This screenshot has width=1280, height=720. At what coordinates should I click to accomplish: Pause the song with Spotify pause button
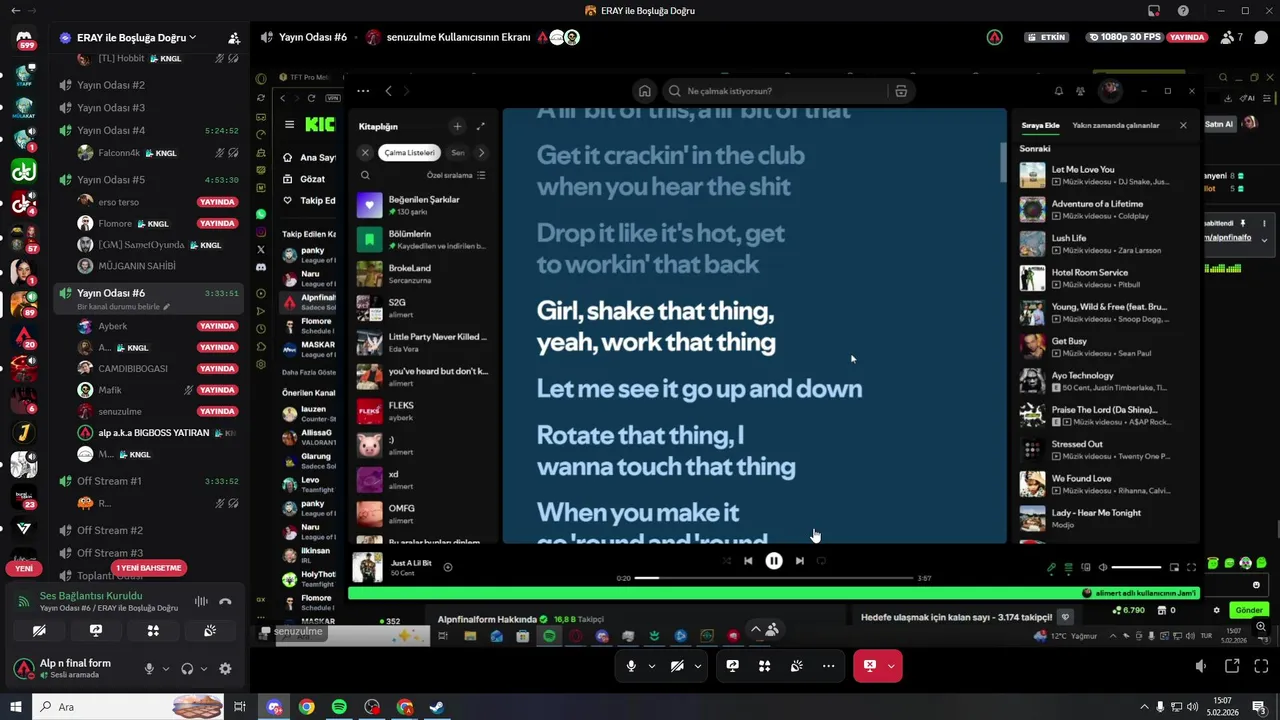[774, 561]
